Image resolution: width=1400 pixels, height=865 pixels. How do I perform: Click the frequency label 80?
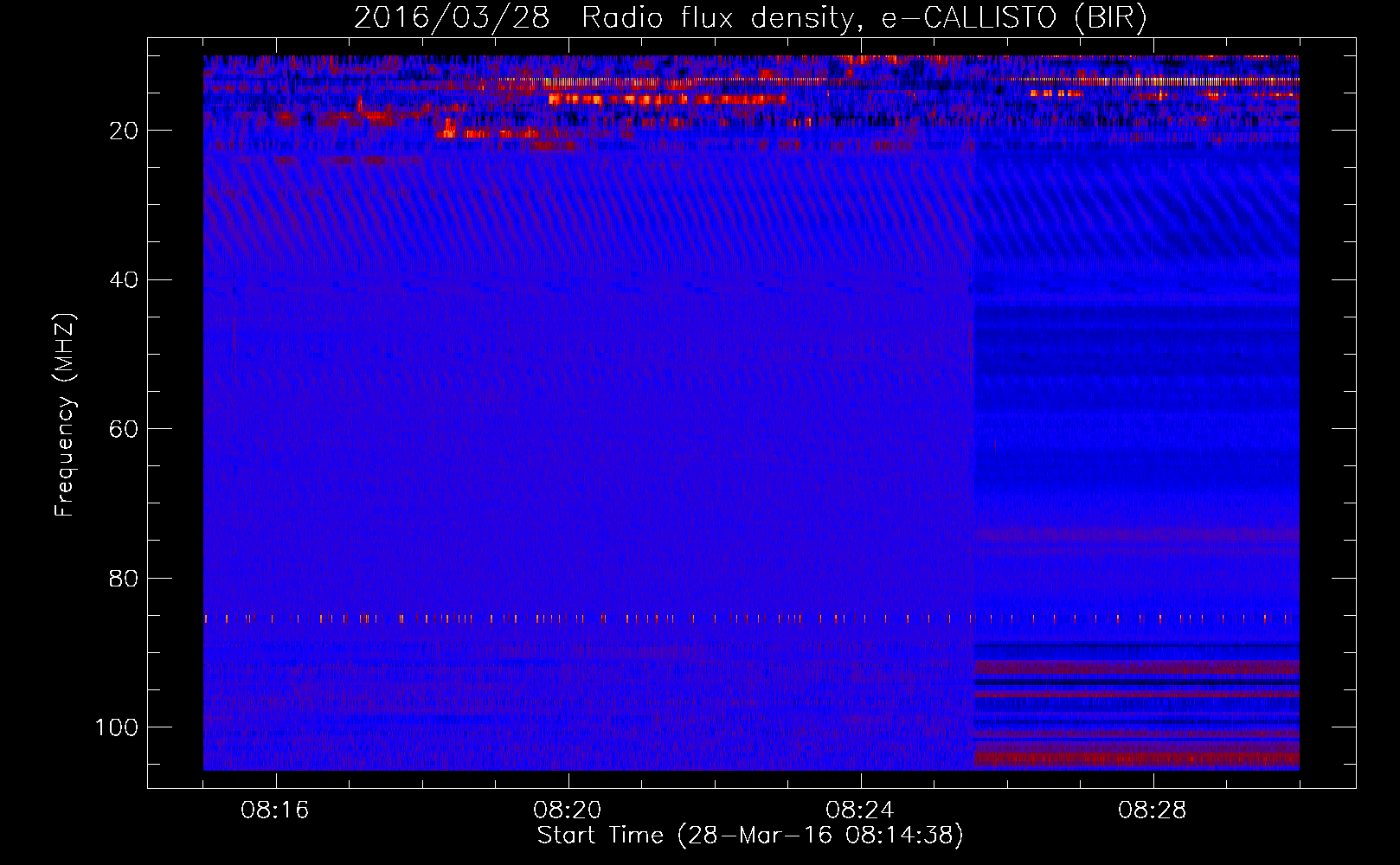[x=125, y=579]
